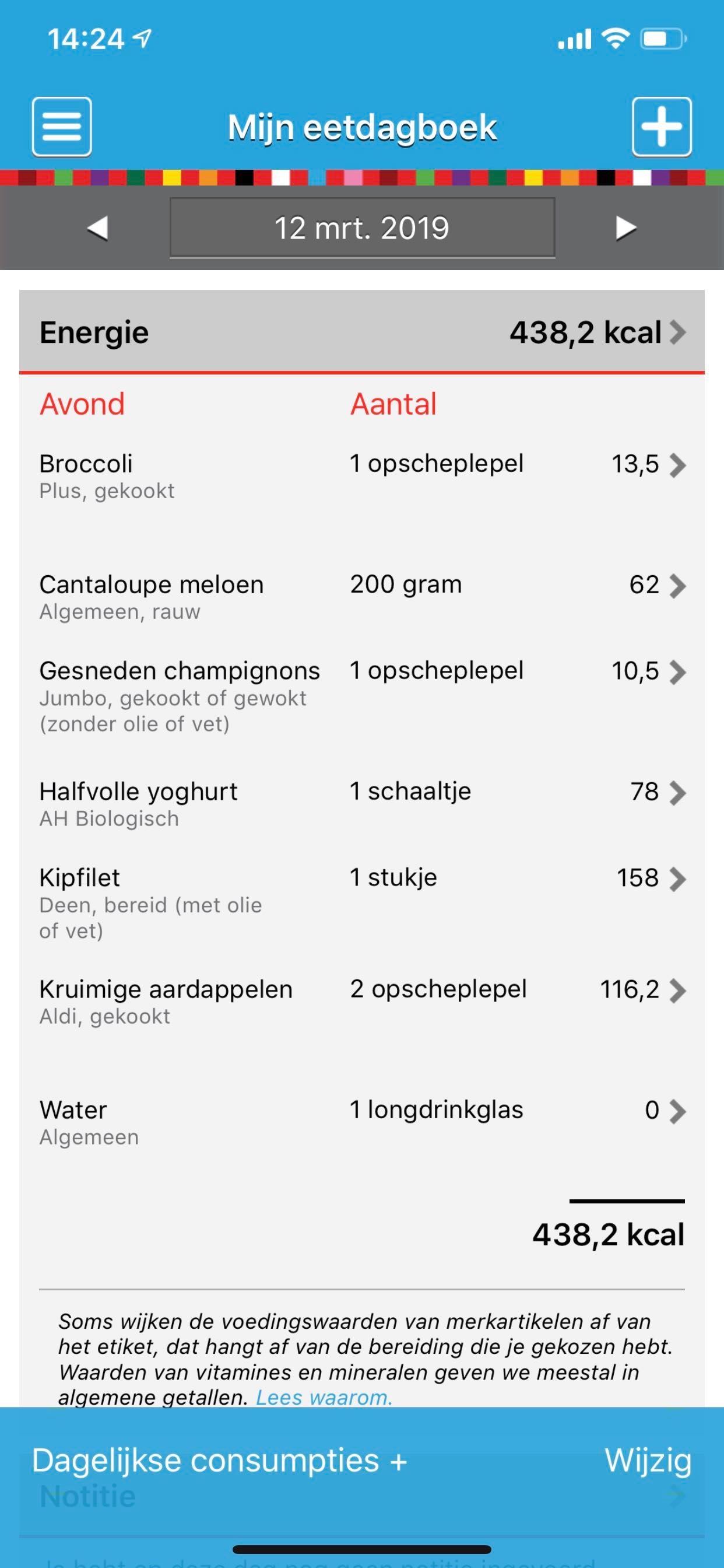Open Broccoli entry chevron
This screenshot has height=1568, width=724.
coord(677,465)
